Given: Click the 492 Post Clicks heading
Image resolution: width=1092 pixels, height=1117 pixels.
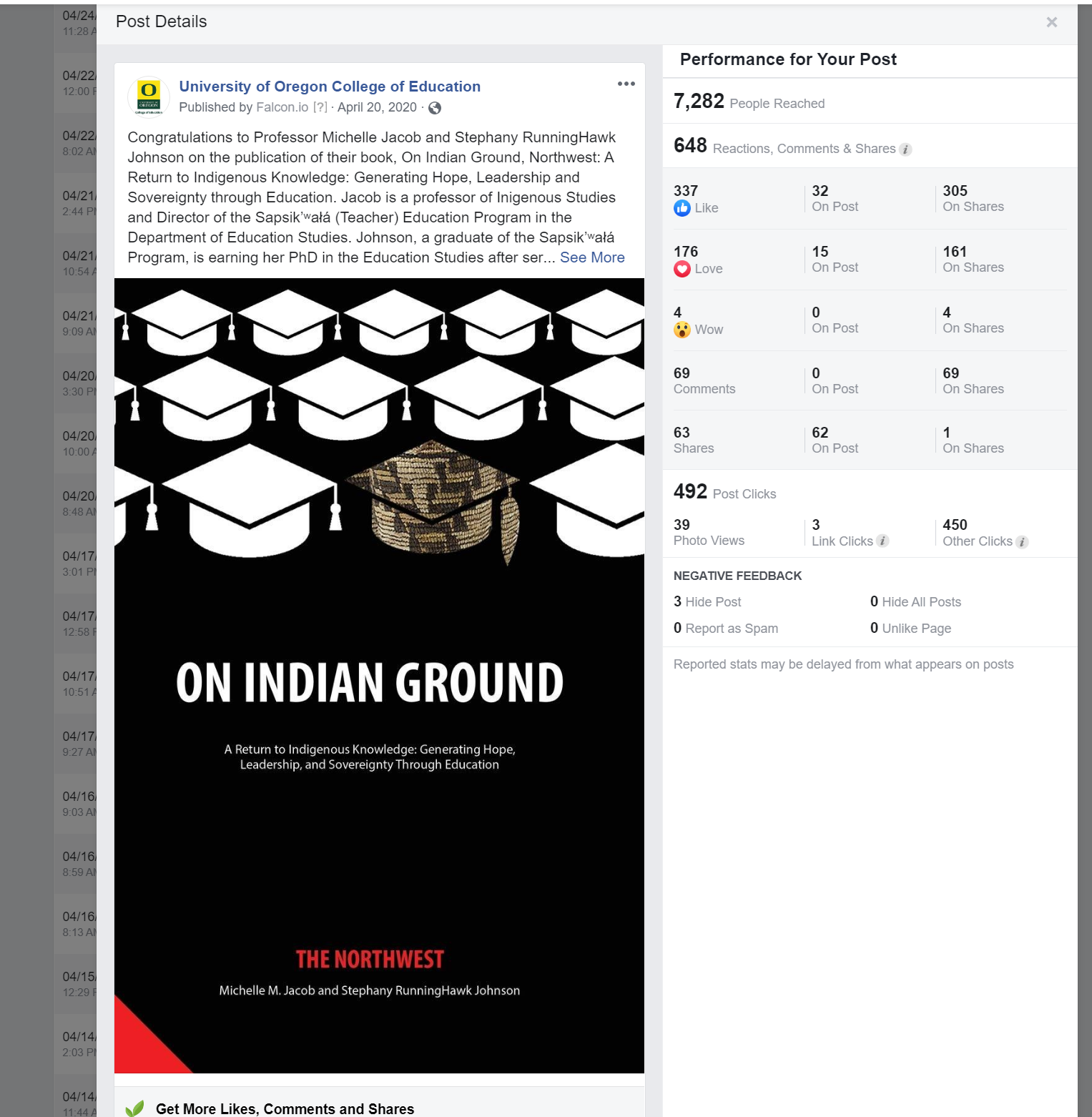Looking at the screenshot, I should 724,492.
